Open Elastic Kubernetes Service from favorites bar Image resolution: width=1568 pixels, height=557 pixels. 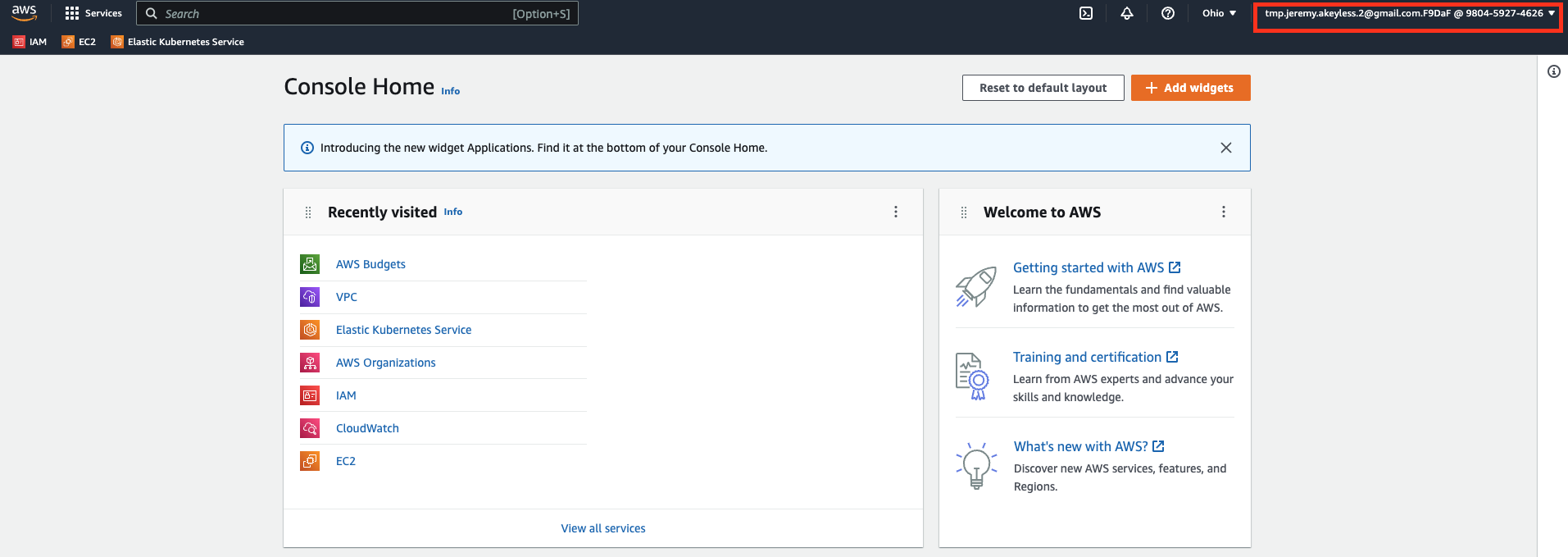tap(178, 42)
